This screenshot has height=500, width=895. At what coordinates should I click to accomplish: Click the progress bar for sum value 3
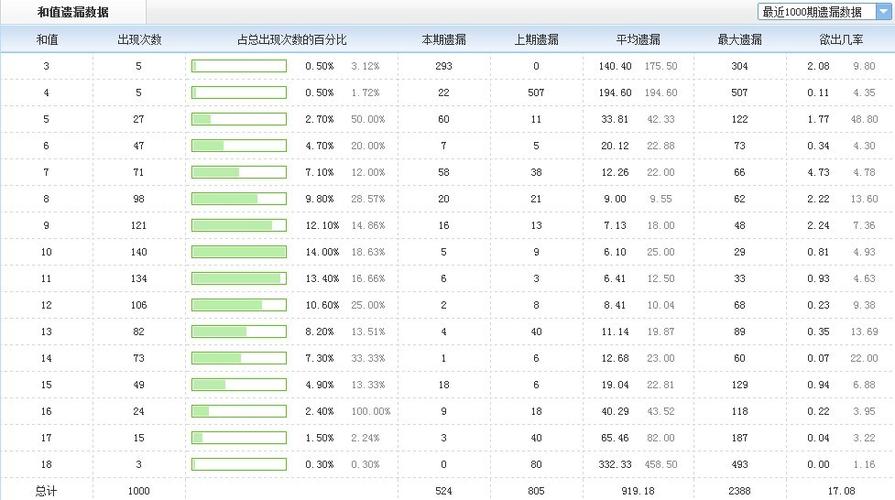(x=239, y=66)
